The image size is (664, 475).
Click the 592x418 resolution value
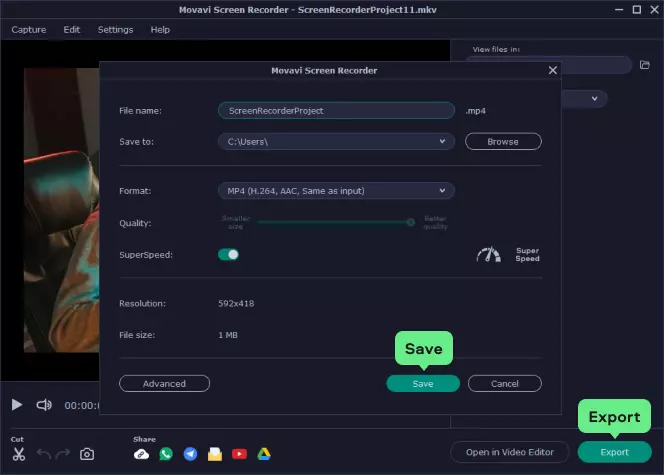236,304
